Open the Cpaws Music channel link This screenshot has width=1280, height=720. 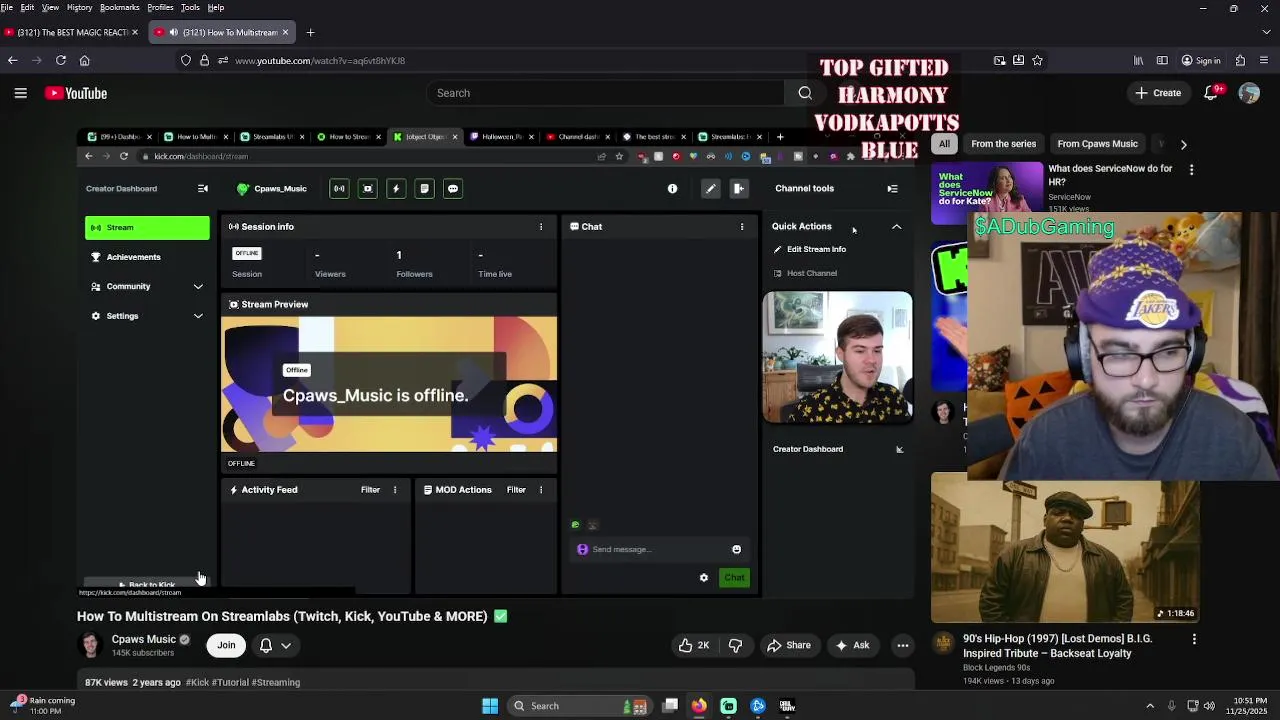(x=143, y=639)
